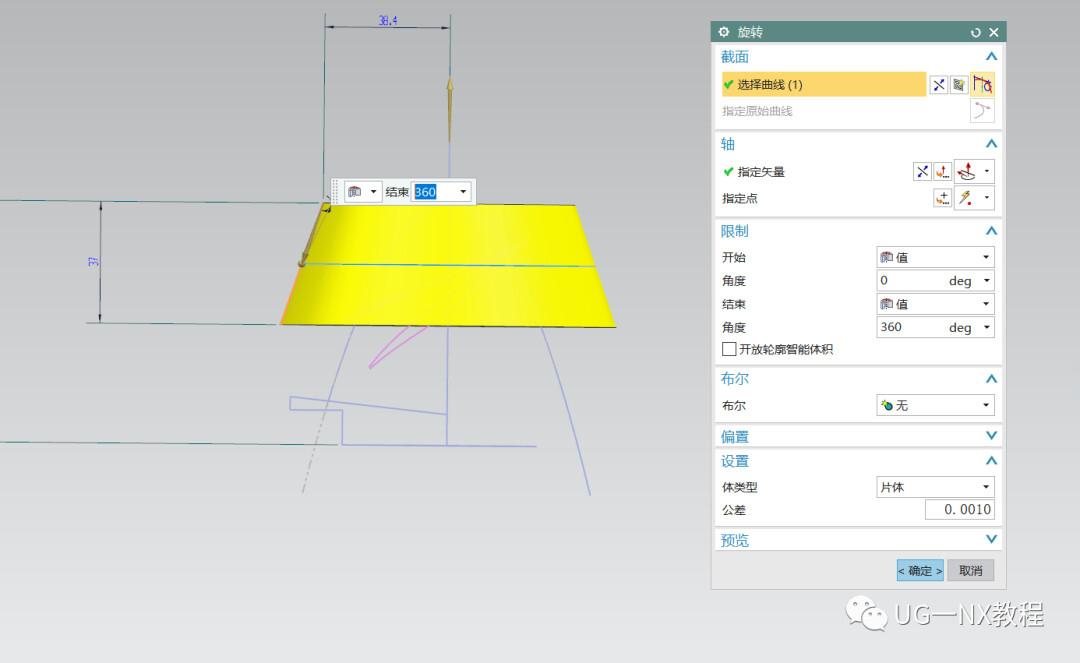Open the sketch section icon beside 选择曲线

pos(959,85)
